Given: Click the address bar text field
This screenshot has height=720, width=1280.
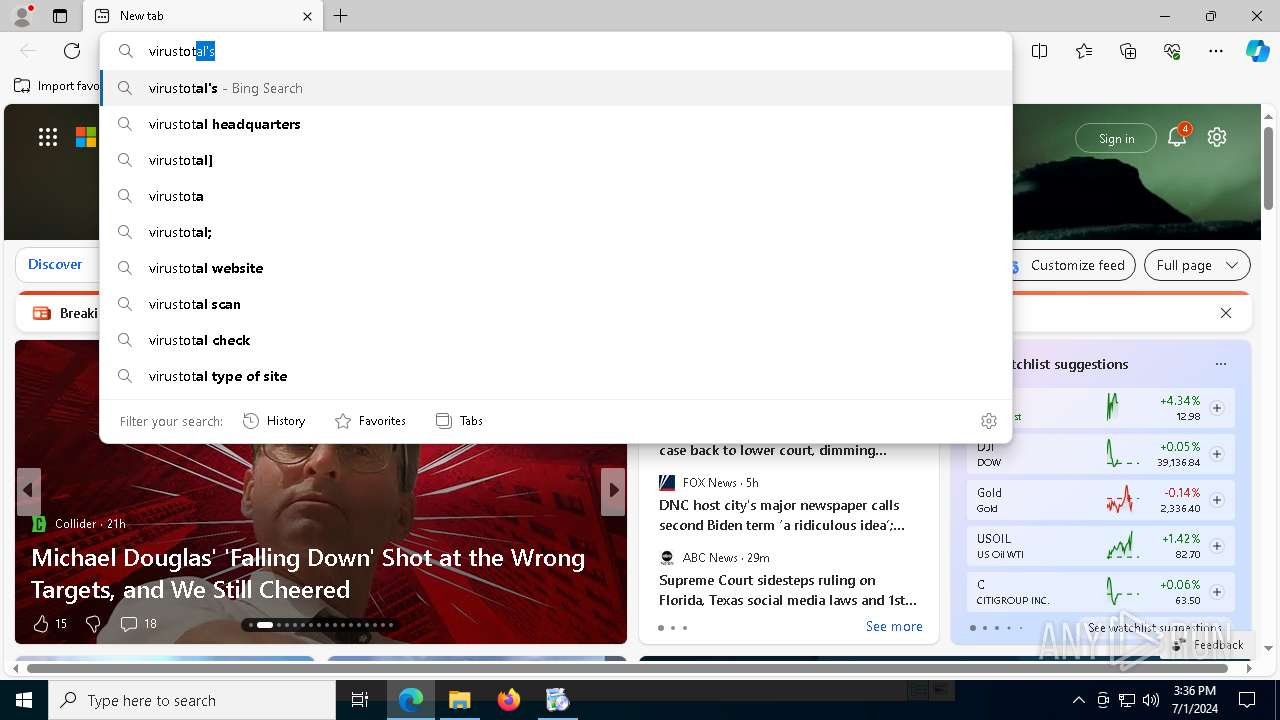Looking at the screenshot, I should tap(574, 51).
